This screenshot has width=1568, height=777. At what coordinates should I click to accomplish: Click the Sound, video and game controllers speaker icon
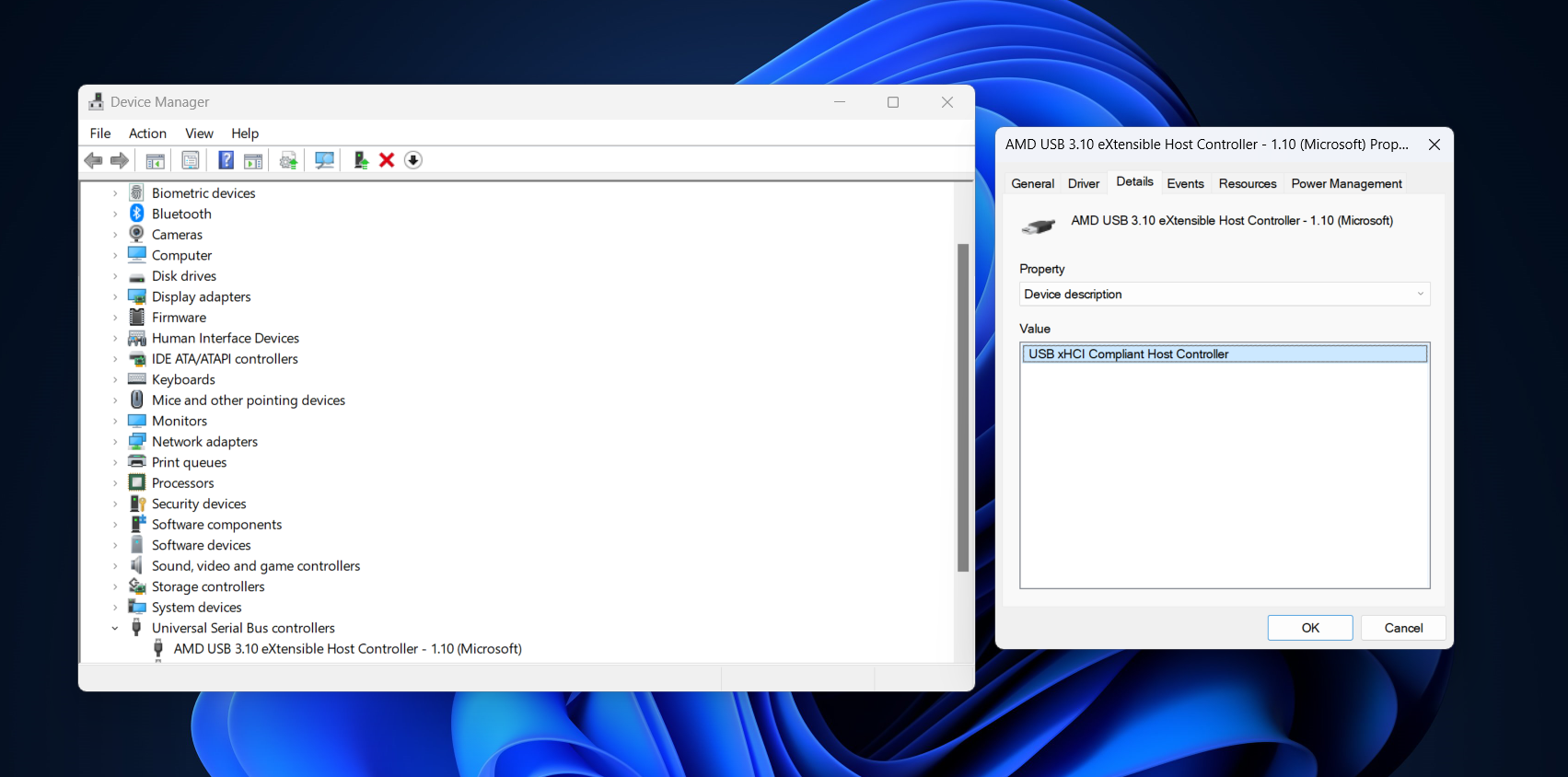pyautogui.click(x=137, y=565)
